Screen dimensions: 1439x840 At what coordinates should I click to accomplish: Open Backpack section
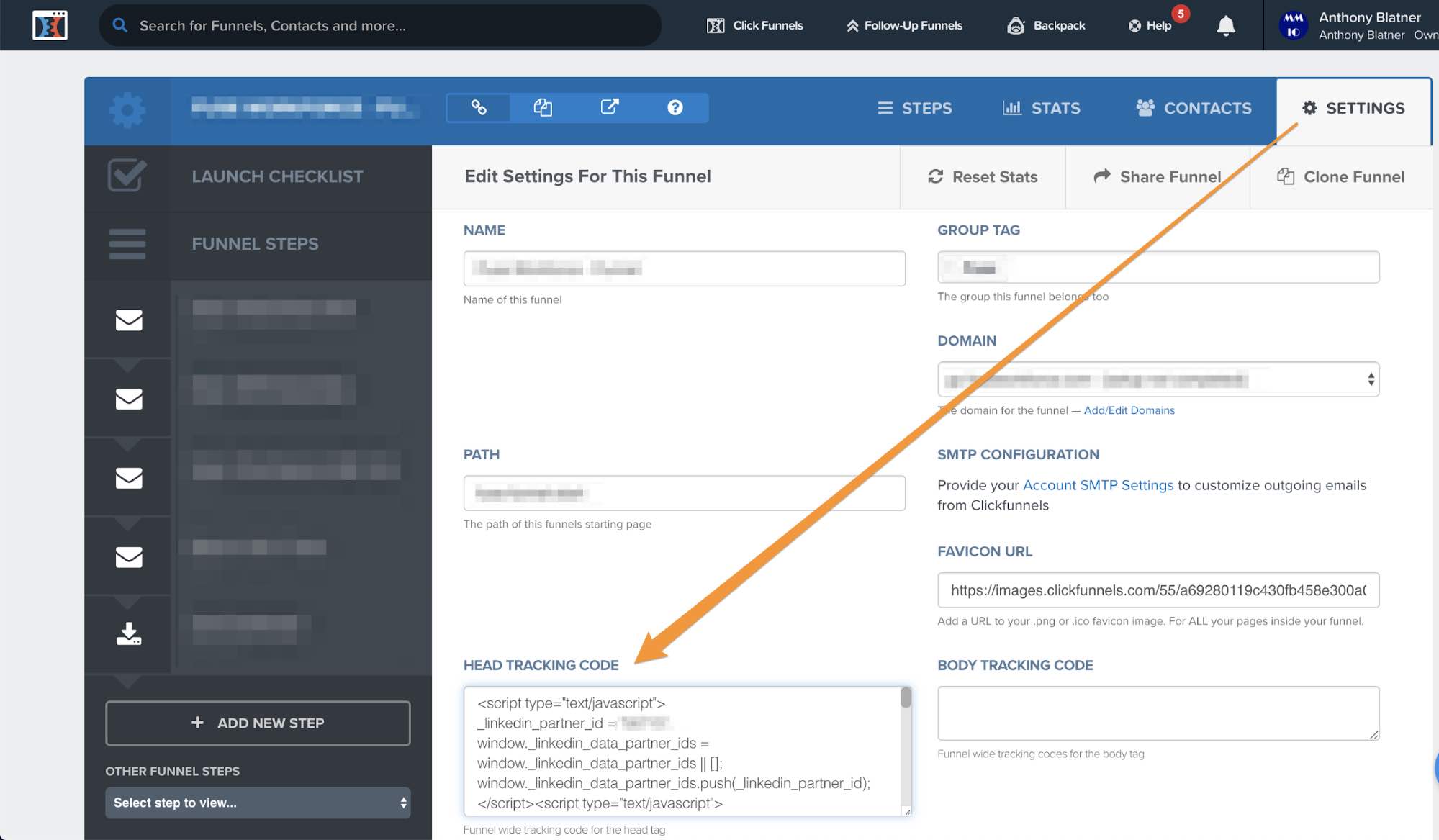[1045, 25]
